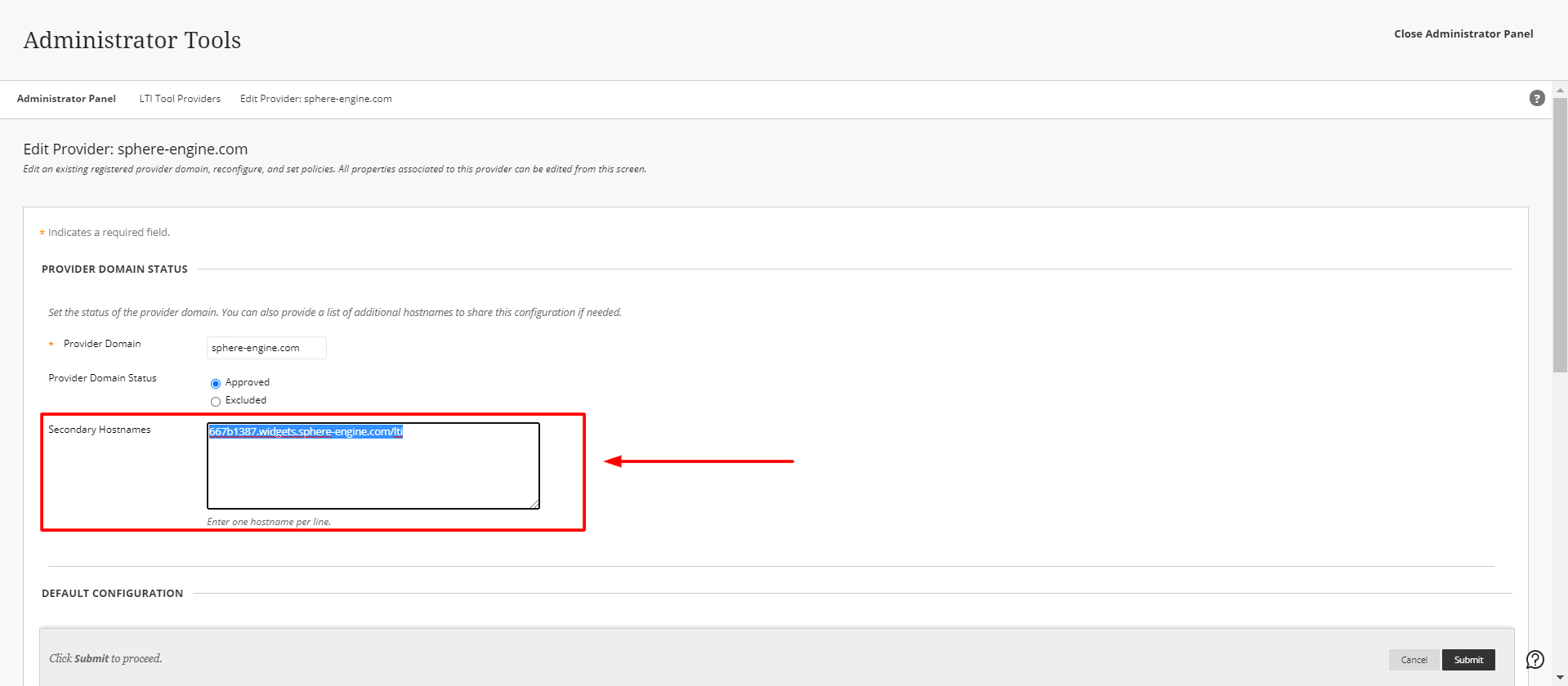Select the Approved radio button

[216, 383]
